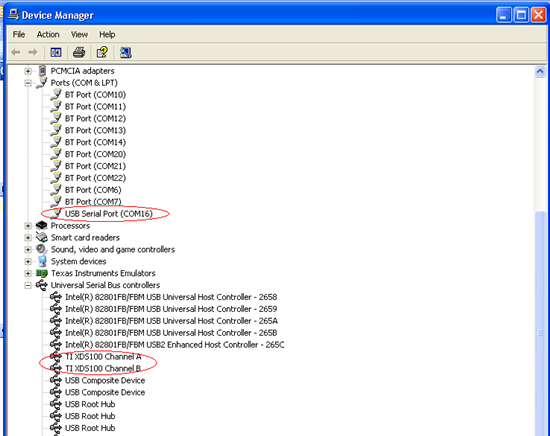
Task: Select BT Port (COM14)
Action: (x=95, y=142)
